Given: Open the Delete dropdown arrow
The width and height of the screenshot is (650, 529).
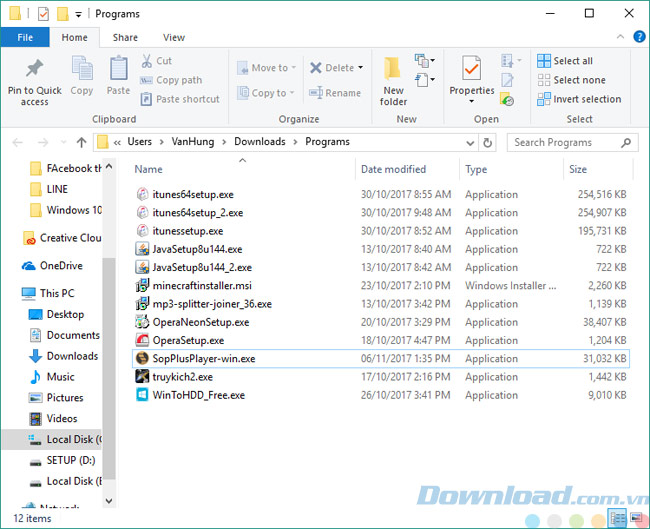Looking at the screenshot, I should coord(360,68).
